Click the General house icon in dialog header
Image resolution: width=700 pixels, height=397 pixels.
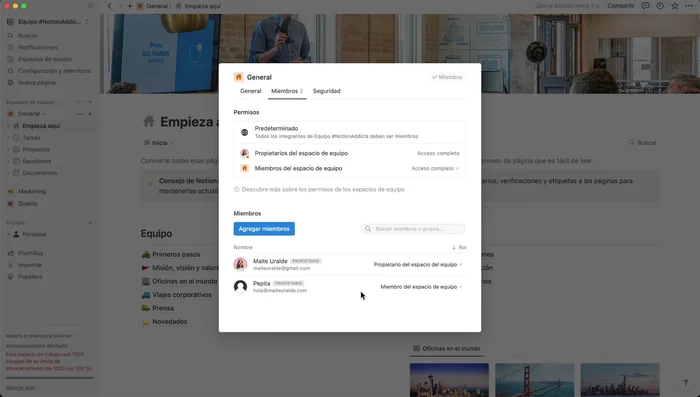tap(238, 77)
